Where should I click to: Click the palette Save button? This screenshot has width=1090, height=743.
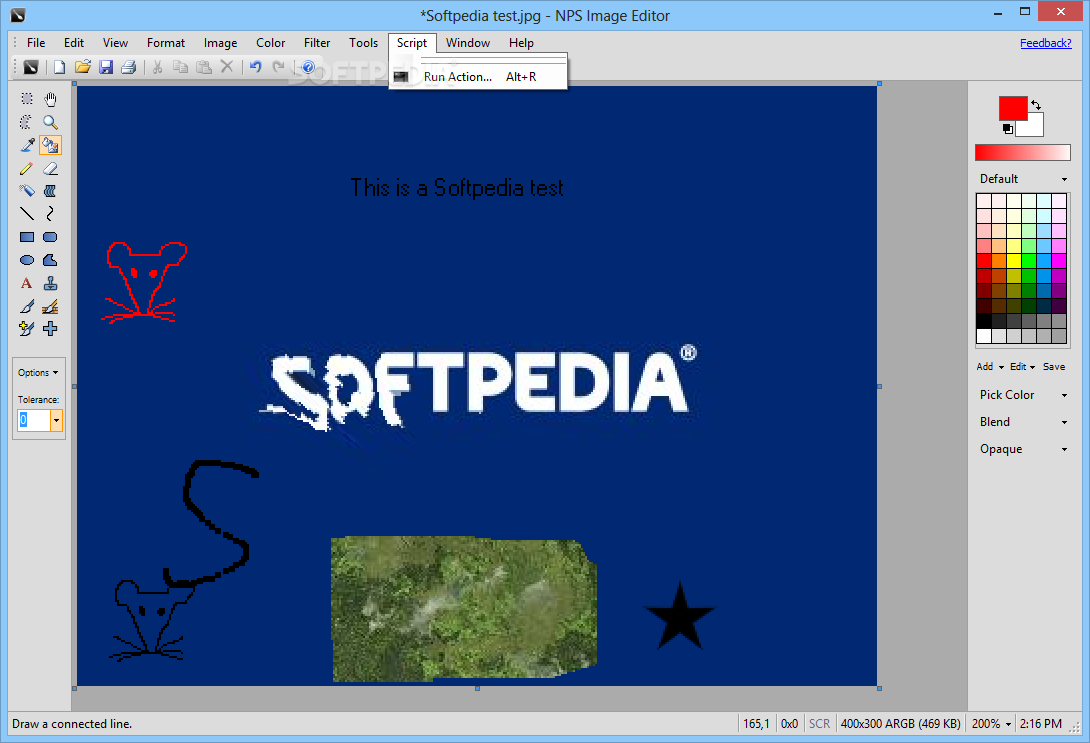click(1054, 366)
